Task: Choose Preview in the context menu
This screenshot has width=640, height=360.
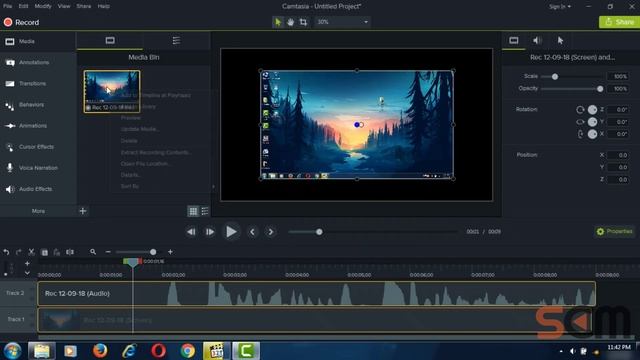Action: click(x=131, y=118)
